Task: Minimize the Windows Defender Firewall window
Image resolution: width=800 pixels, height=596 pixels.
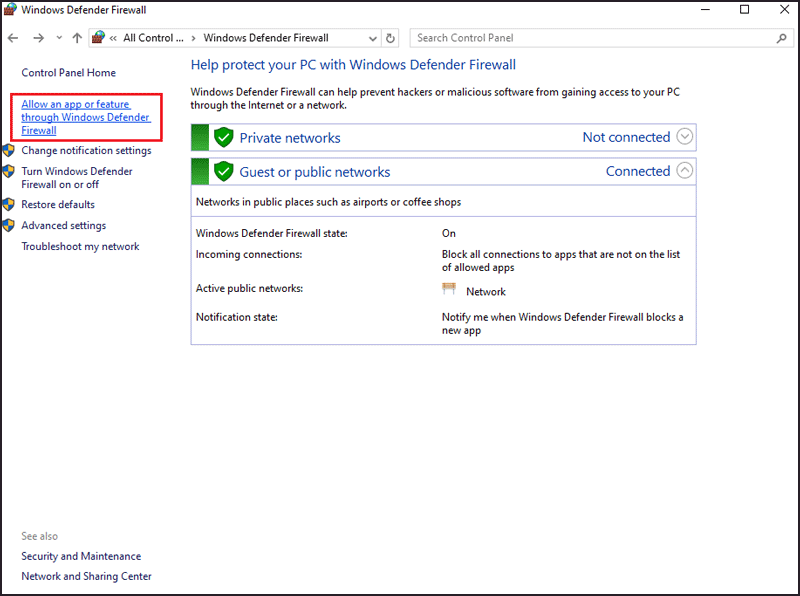Action: [705, 10]
